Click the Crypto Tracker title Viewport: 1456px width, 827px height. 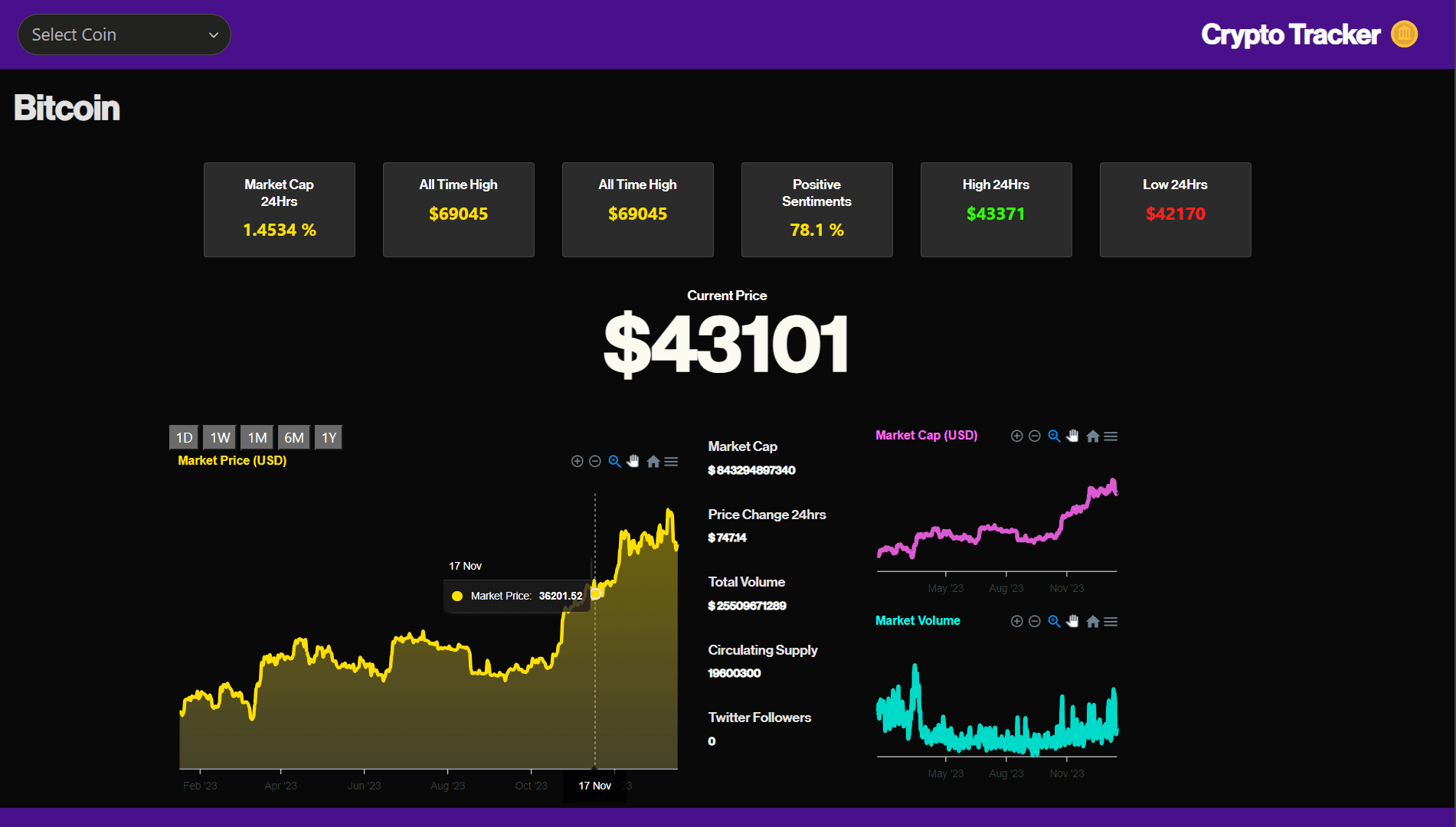1291,34
